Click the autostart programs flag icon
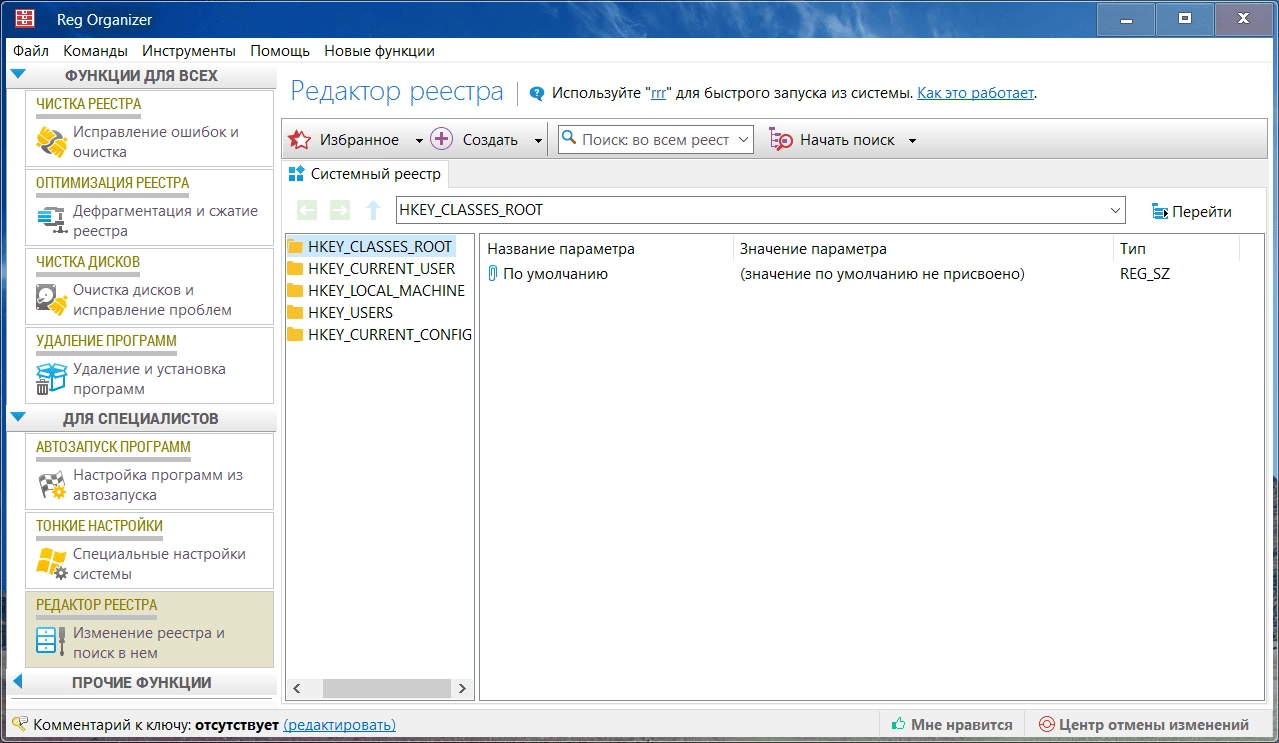Screen dimensions: 1279x743 pyautogui.click(x=51, y=485)
